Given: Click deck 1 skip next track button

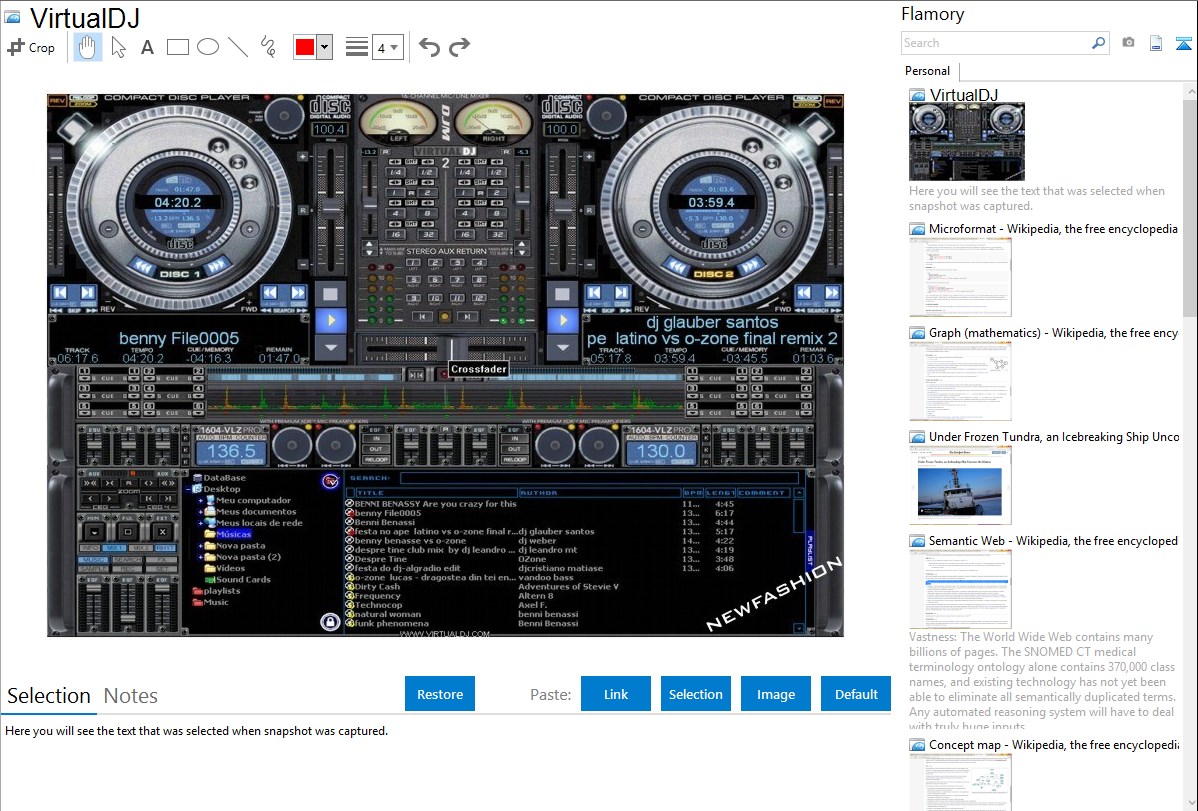Looking at the screenshot, I should 87,292.
